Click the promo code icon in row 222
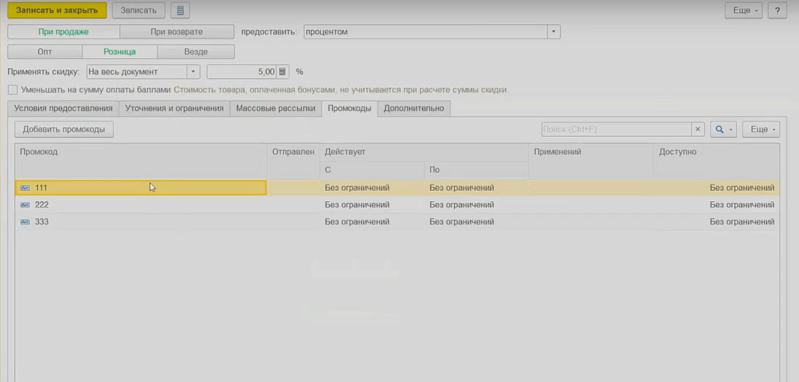The height and width of the screenshot is (382, 799). pos(25,205)
